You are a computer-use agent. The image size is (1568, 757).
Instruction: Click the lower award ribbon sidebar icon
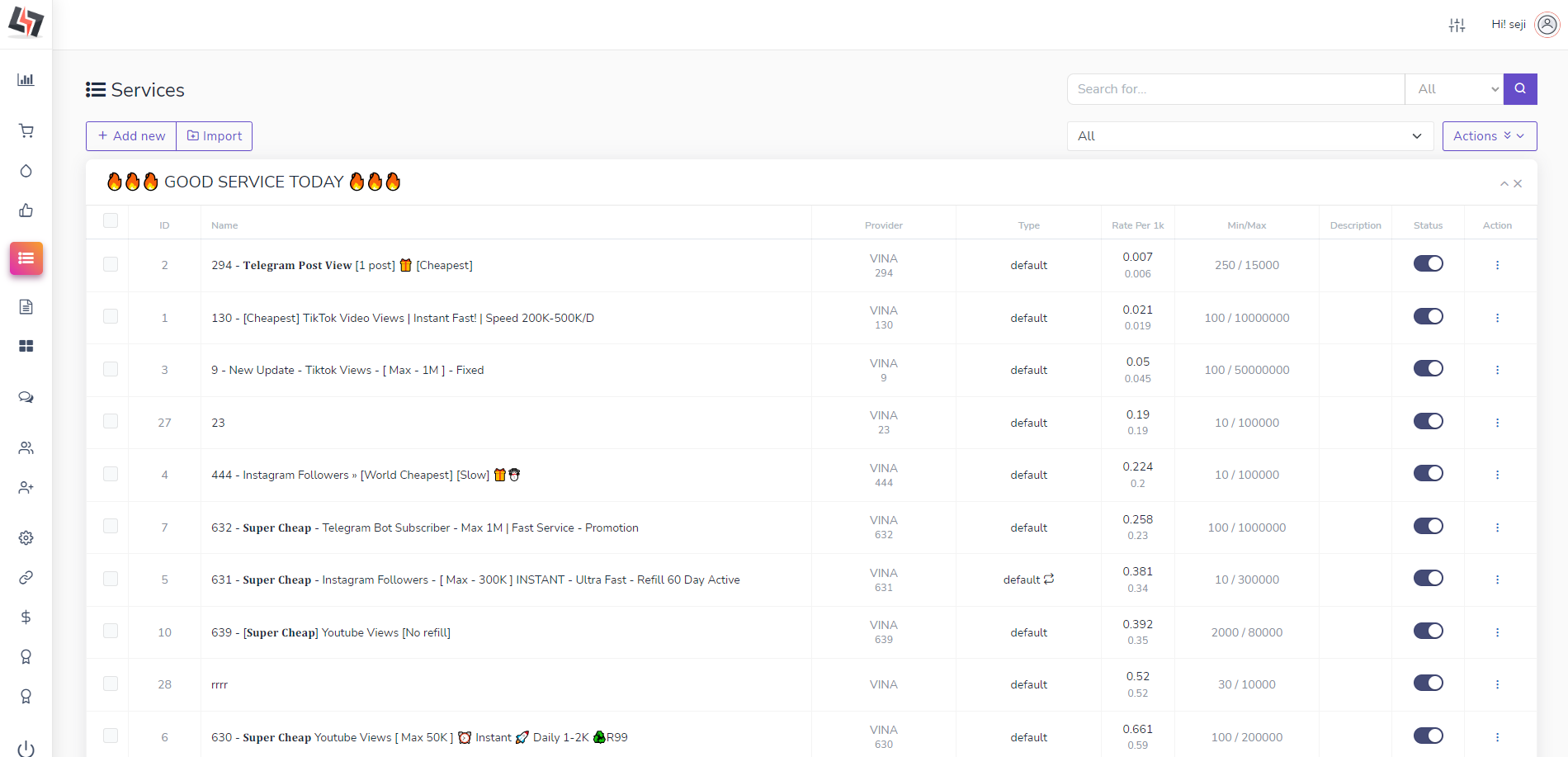pos(26,697)
